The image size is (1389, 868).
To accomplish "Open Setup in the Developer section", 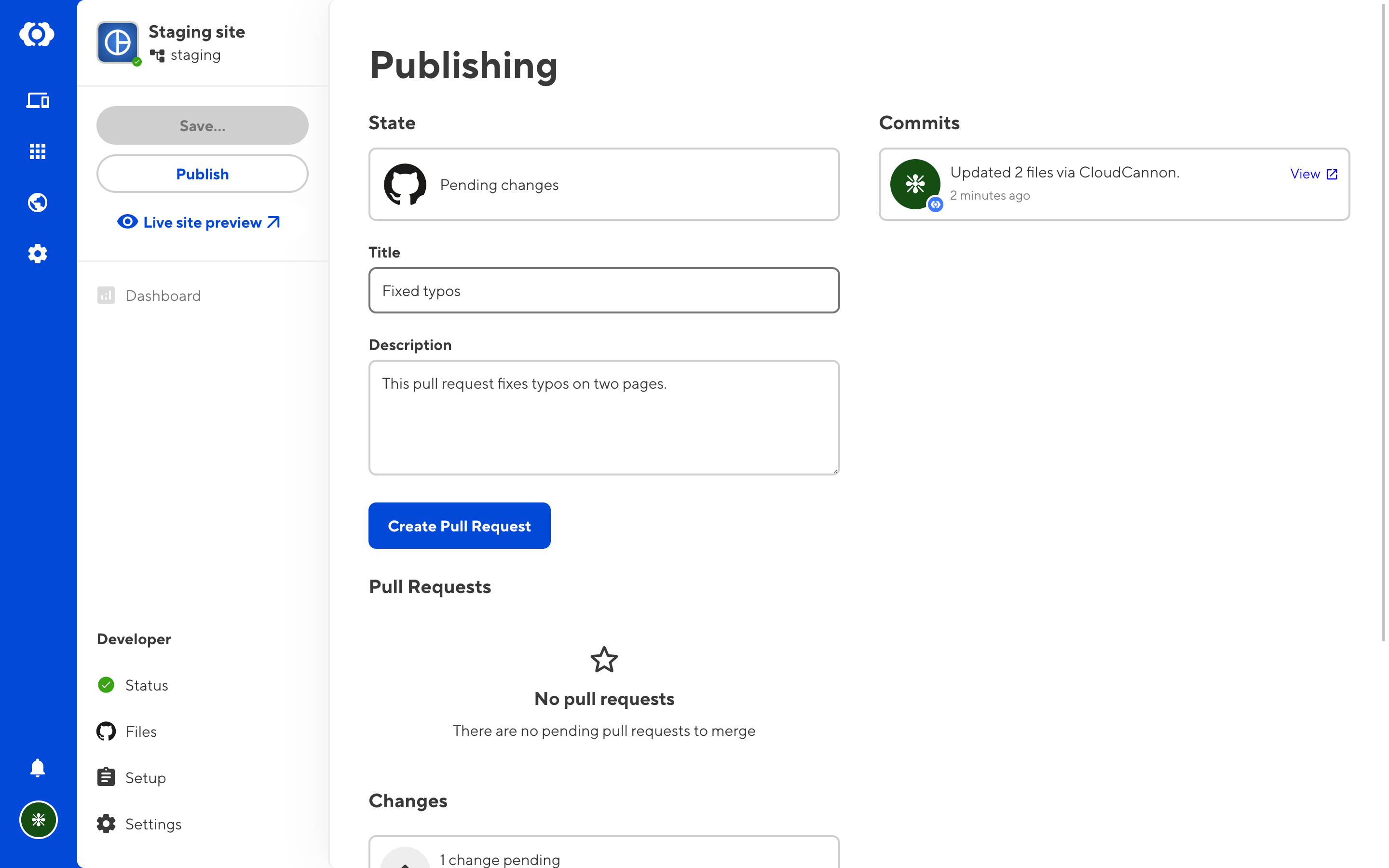I will pos(145,777).
